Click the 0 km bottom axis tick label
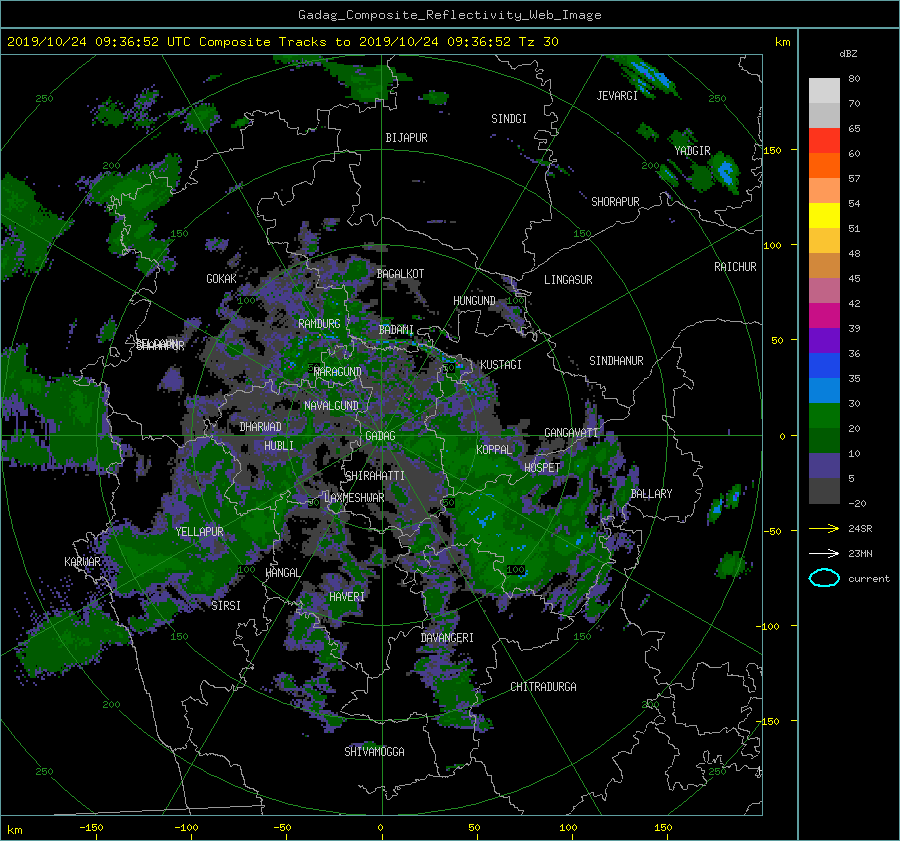 point(380,827)
